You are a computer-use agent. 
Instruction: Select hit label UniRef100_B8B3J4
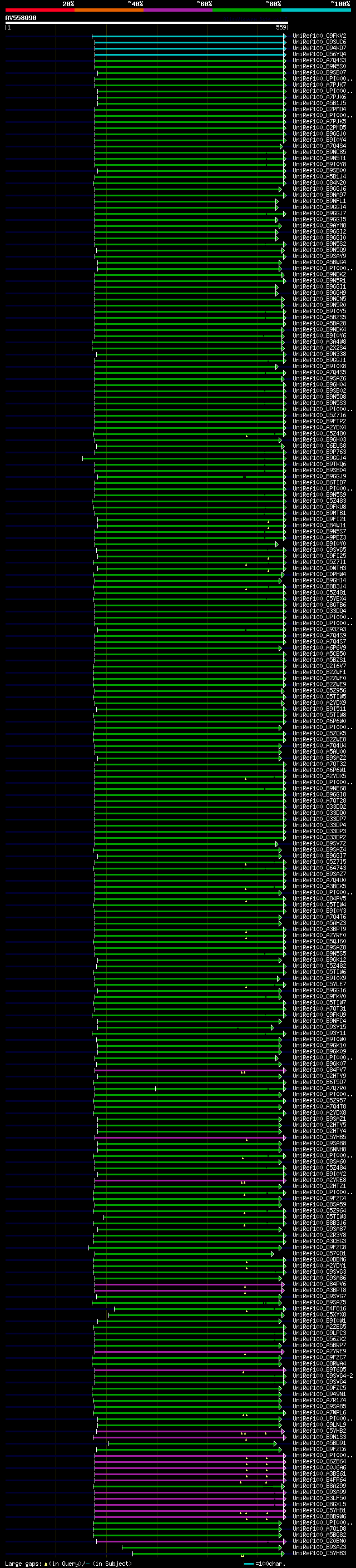tap(319, 586)
